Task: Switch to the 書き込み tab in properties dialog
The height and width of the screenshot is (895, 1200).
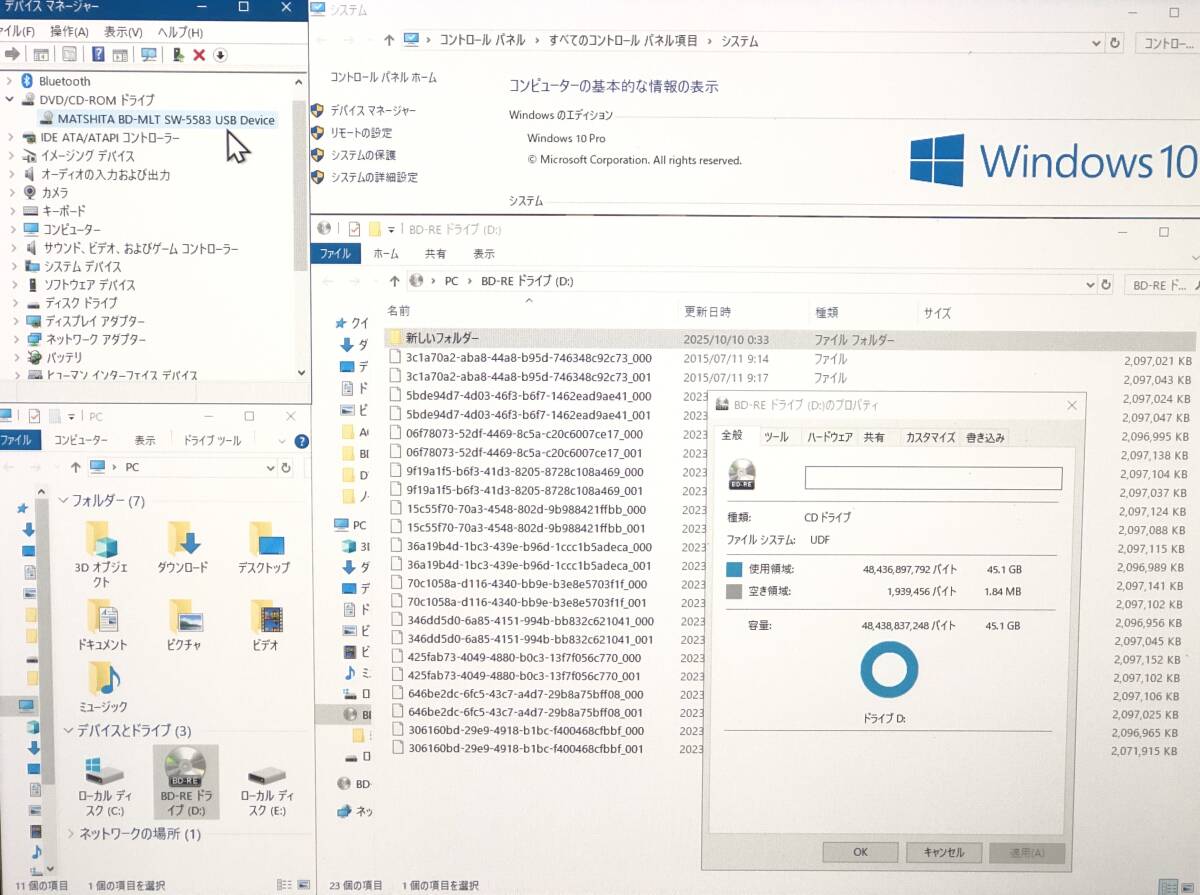Action: click(x=985, y=437)
